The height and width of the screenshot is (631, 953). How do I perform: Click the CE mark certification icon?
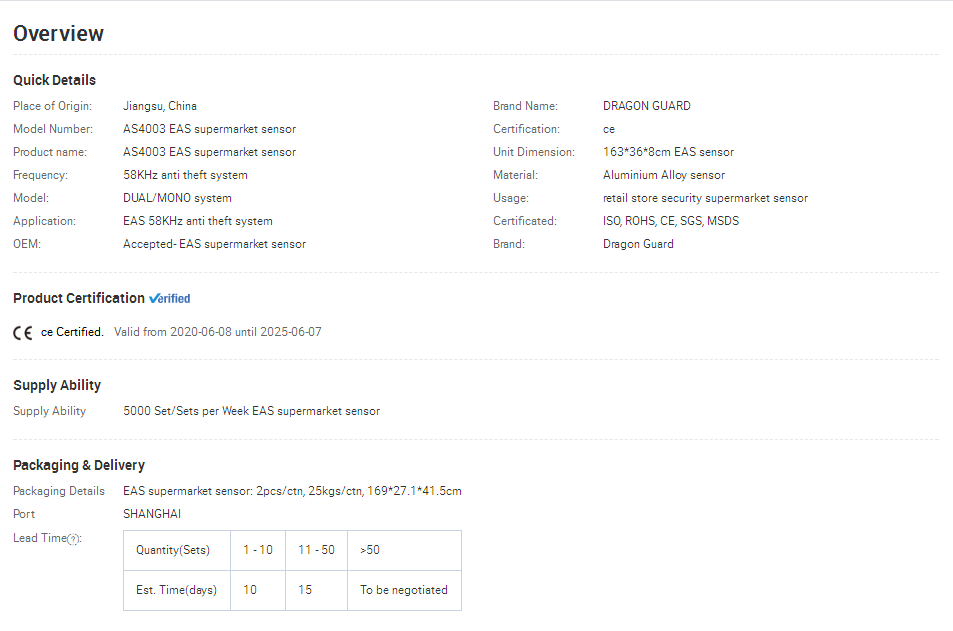pos(22,333)
